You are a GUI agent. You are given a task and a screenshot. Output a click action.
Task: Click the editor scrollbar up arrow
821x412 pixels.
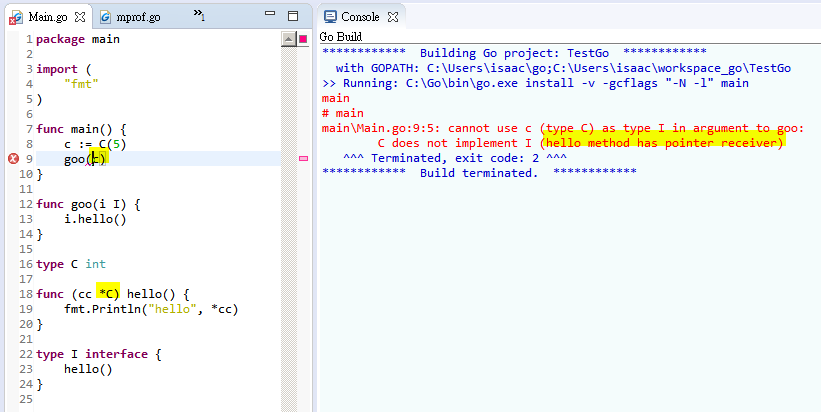click(288, 39)
